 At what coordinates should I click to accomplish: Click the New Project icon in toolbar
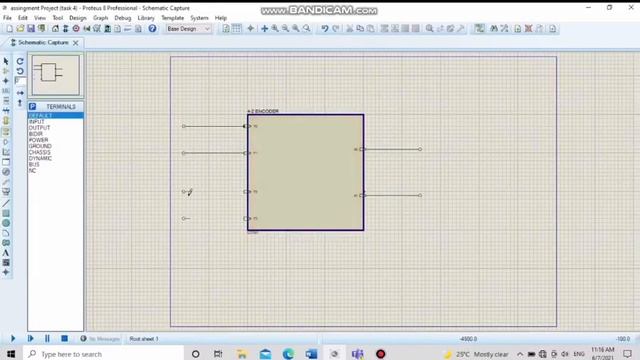click(x=9, y=29)
